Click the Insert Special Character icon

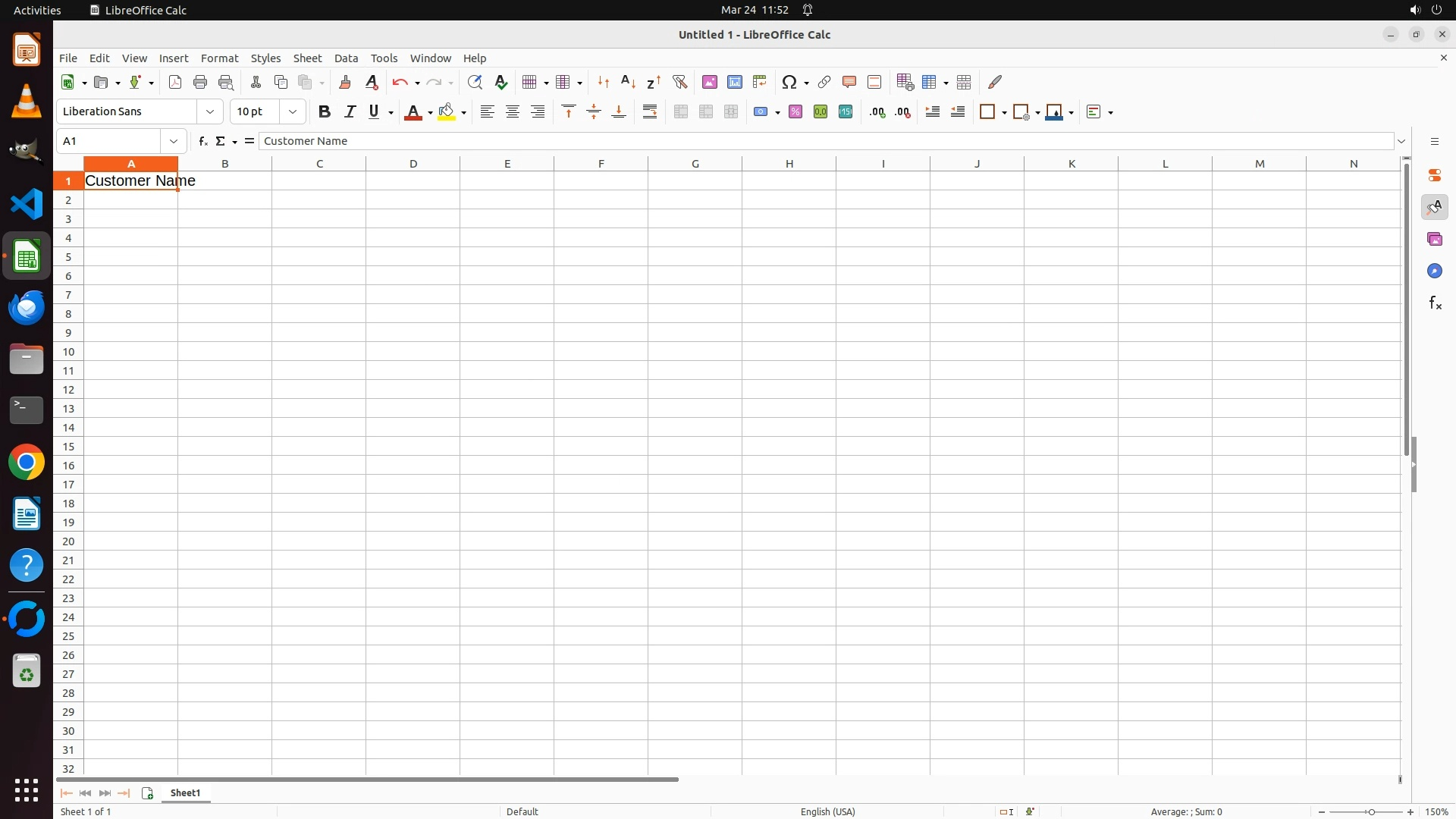point(789,82)
